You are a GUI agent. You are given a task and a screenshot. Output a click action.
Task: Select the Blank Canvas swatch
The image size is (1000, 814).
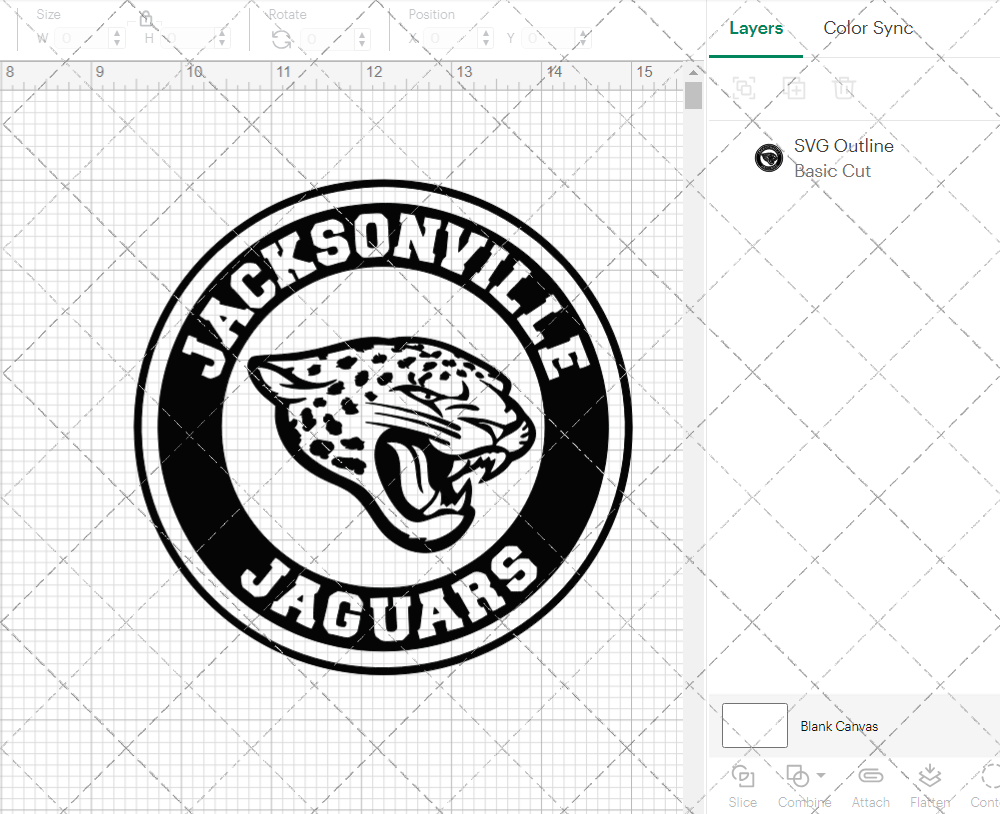tap(754, 725)
